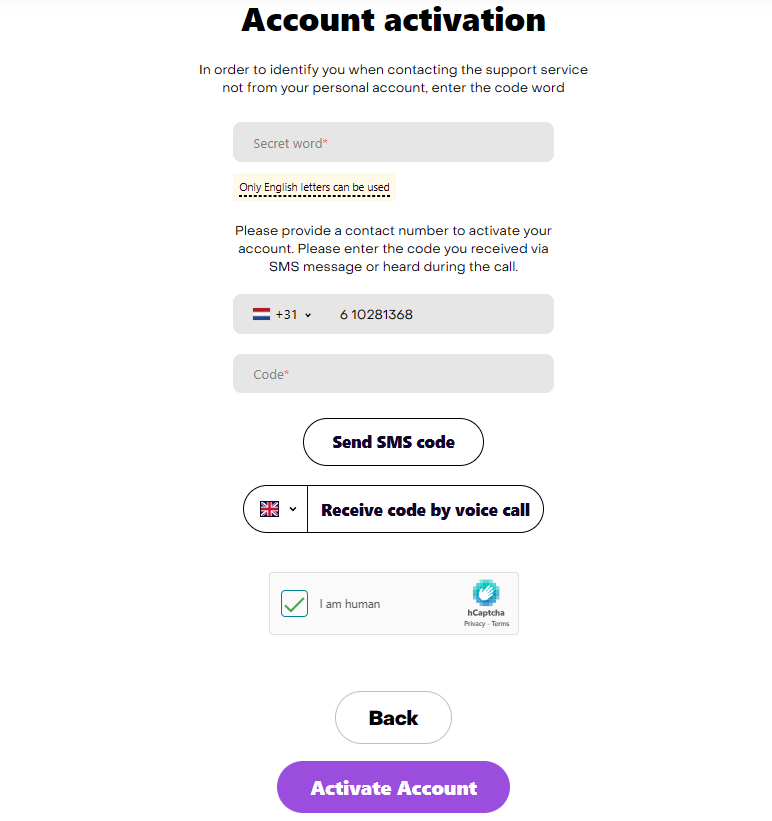Open the hCaptcha Terms link
Screen dimensions: 772x821
point(500,624)
